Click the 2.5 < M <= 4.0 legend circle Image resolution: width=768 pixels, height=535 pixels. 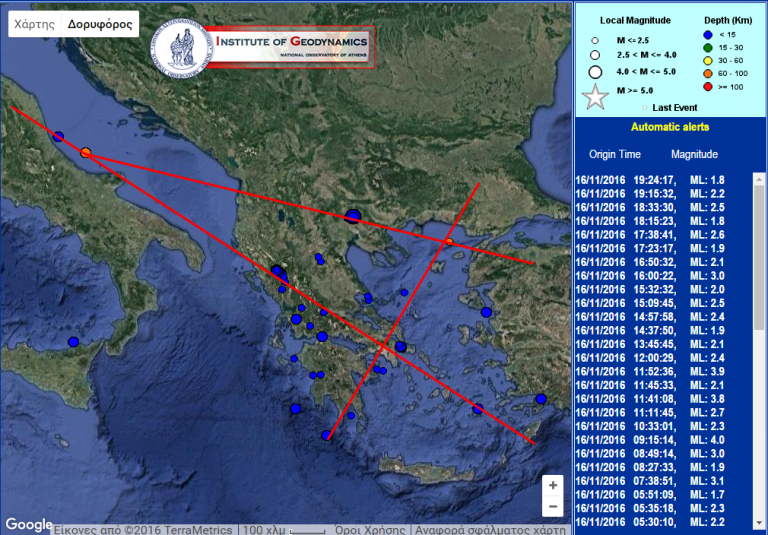pyautogui.click(x=595, y=55)
